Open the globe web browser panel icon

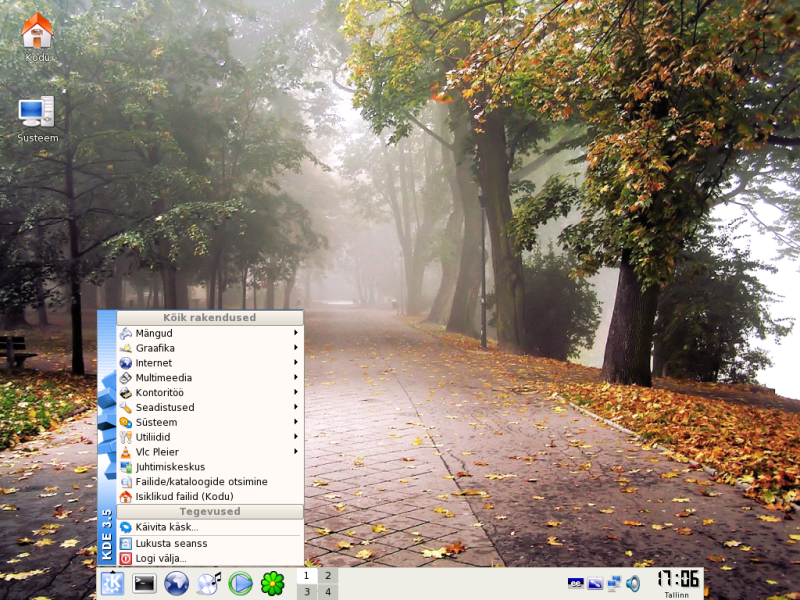coord(176,583)
